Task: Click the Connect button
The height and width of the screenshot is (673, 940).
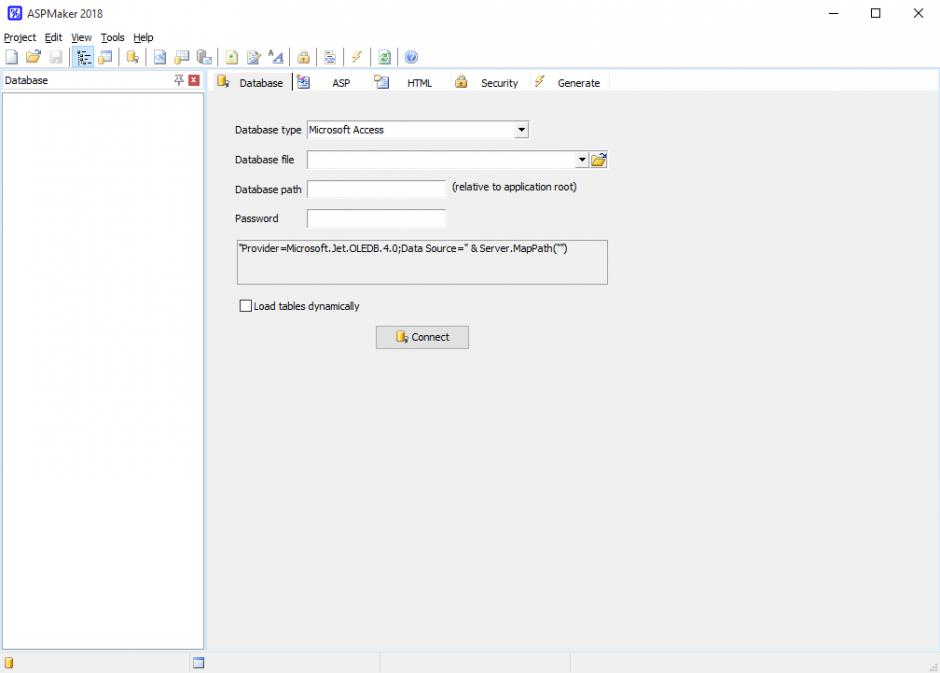Action: pyautogui.click(x=422, y=337)
